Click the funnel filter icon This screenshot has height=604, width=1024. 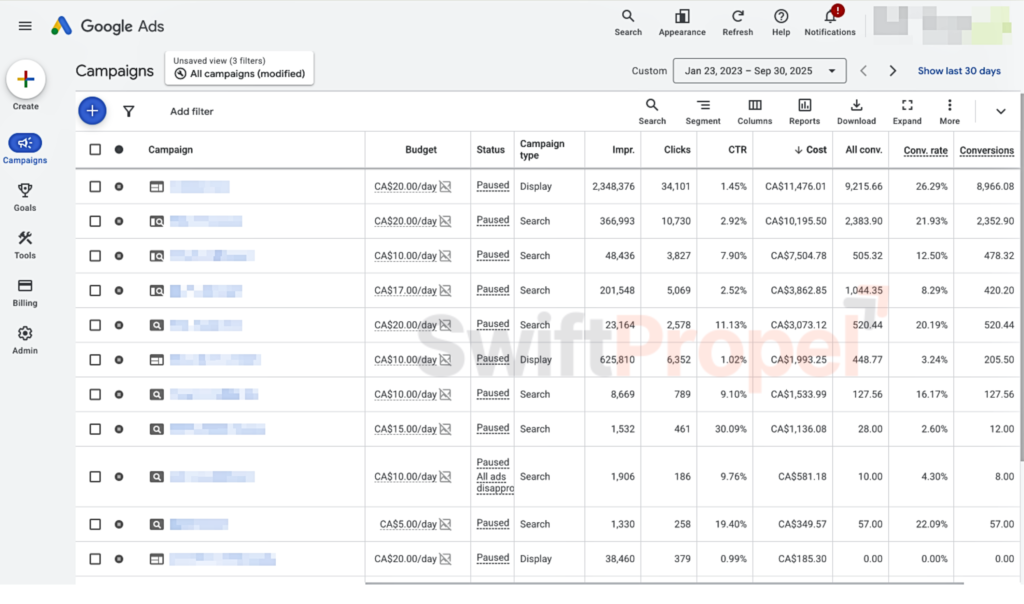(129, 112)
